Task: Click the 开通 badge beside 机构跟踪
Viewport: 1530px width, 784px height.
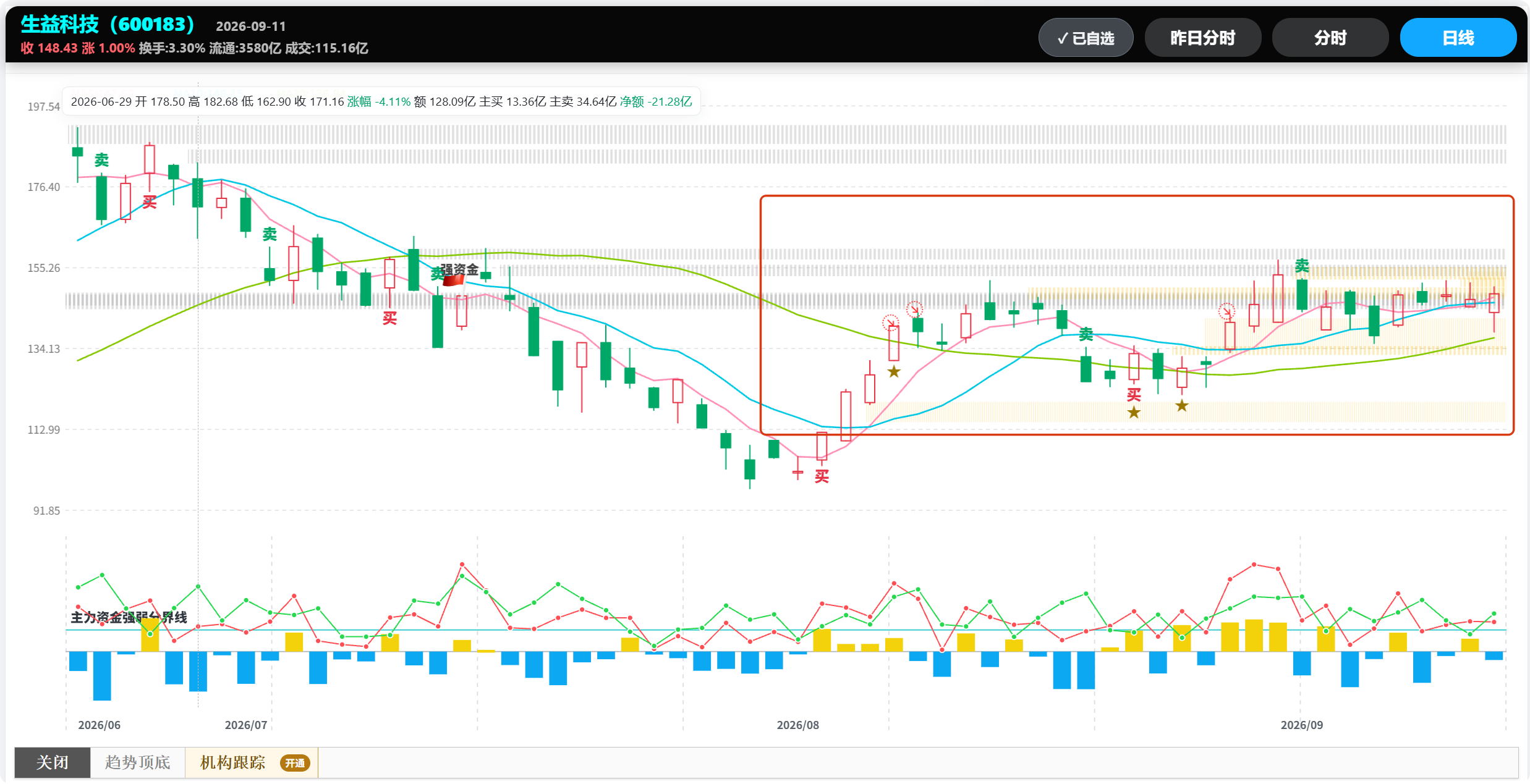Action: (x=295, y=763)
